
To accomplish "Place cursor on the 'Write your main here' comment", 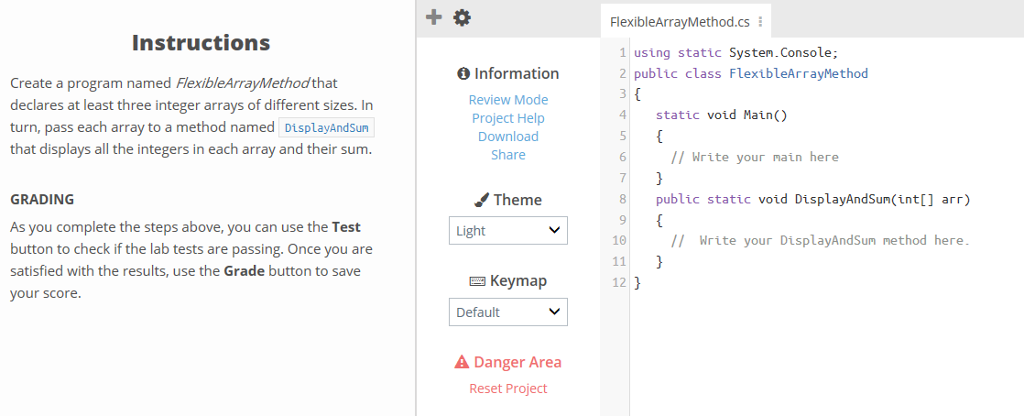I will [x=755, y=157].
